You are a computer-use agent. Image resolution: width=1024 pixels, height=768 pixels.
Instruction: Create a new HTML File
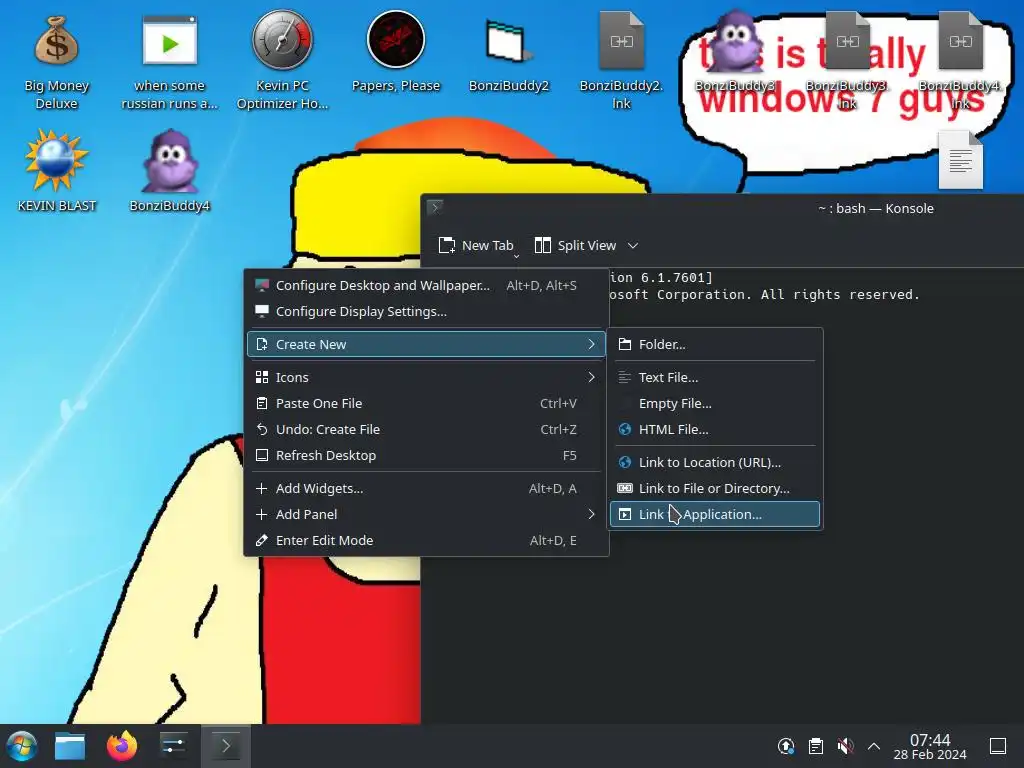(x=715, y=429)
